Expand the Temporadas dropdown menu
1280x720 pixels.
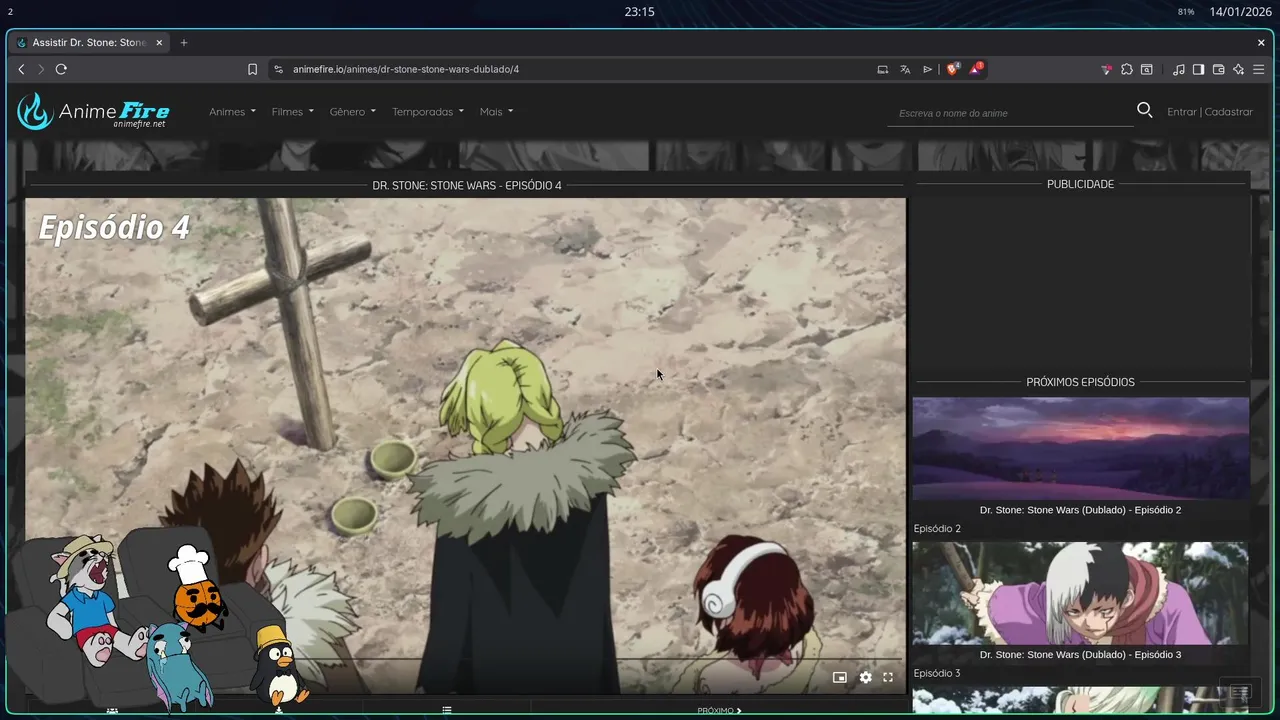(428, 111)
